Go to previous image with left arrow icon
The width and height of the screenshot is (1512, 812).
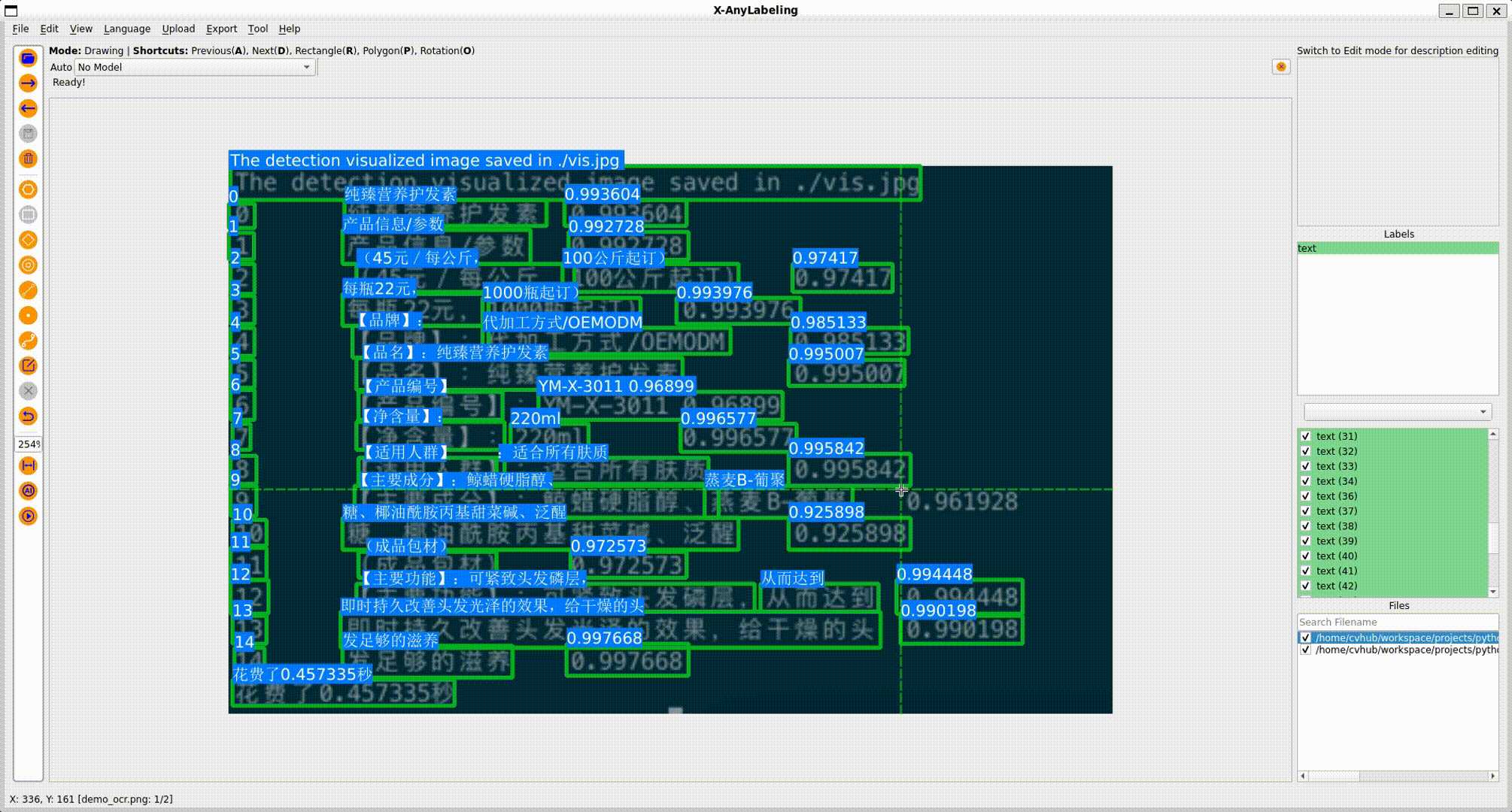click(28, 108)
